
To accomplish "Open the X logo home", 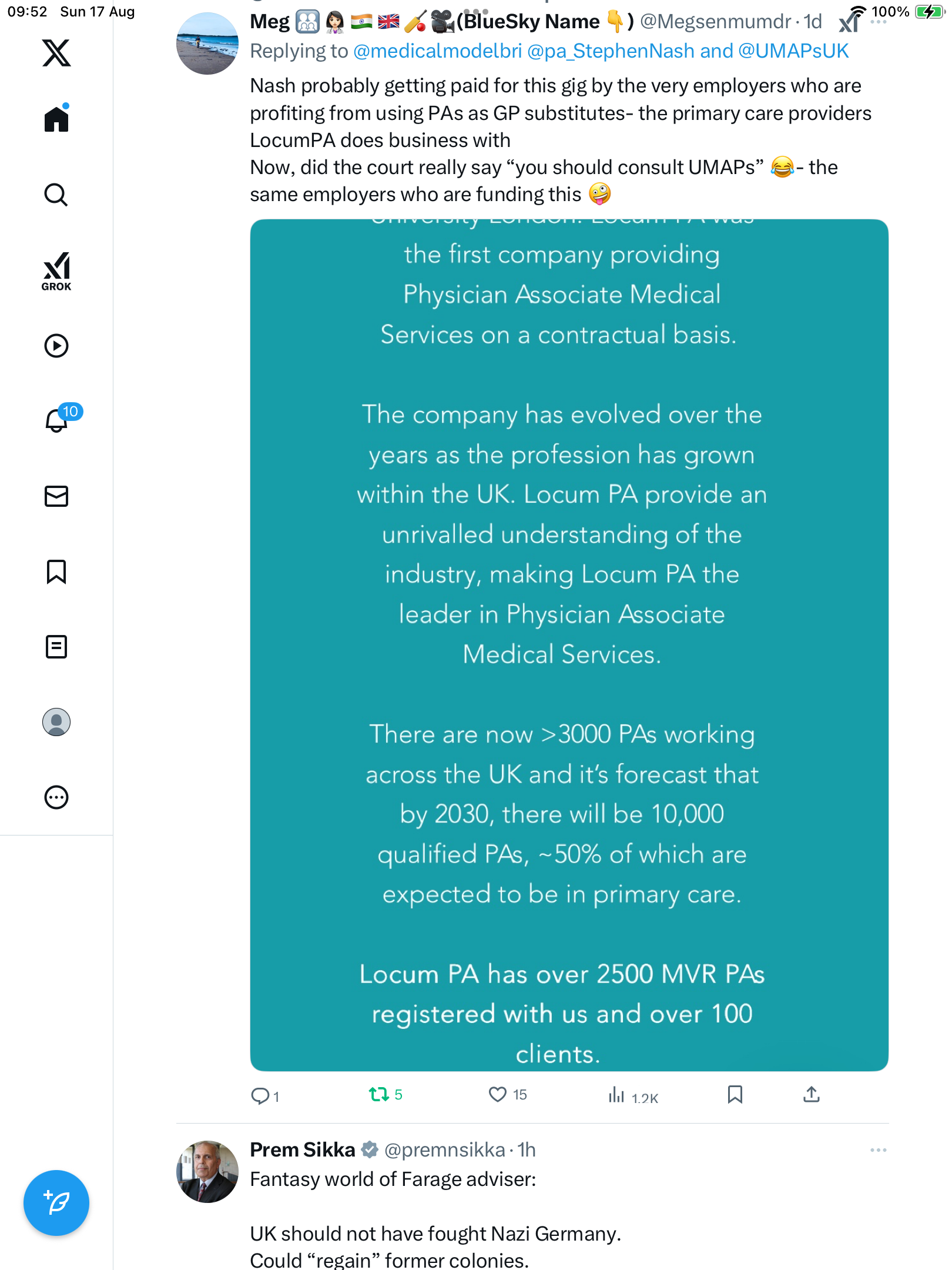I will [x=56, y=53].
